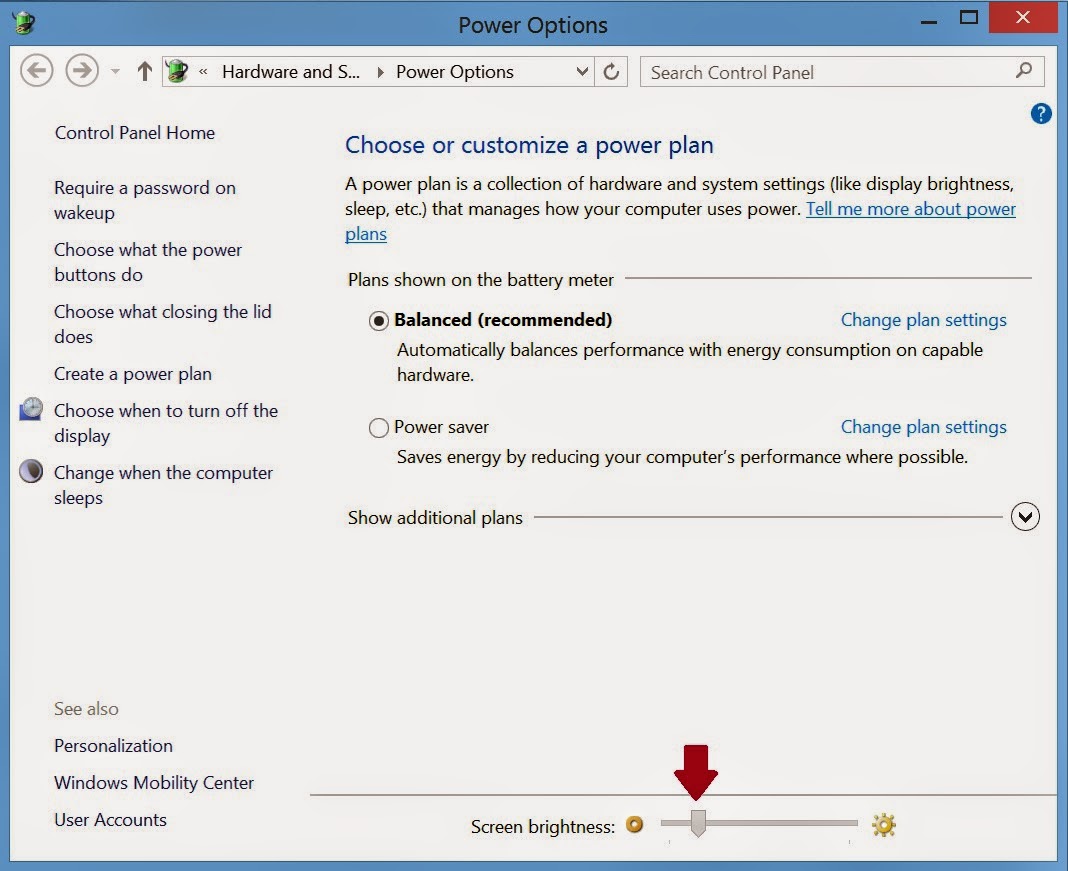Click the window title bar battery icon
Screen dimensions: 1068x871
point(24,22)
